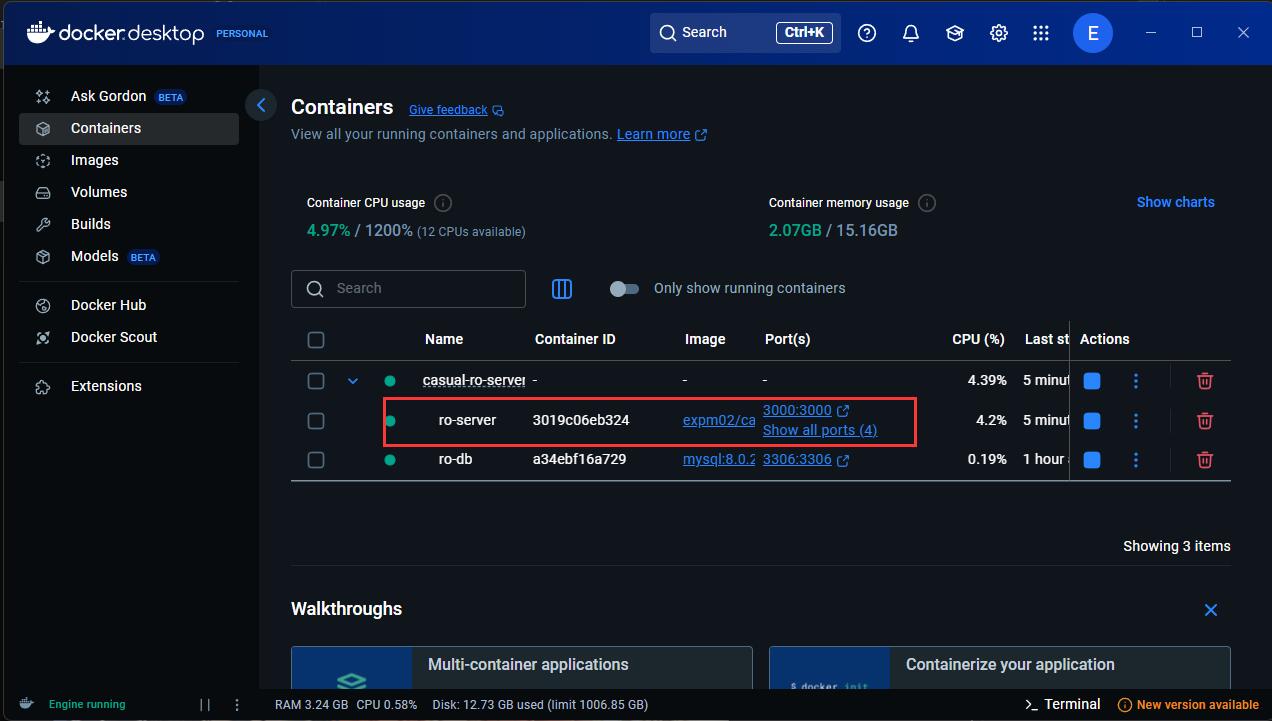Click the ro-db container name
This screenshot has width=1272, height=721.
coord(456,459)
